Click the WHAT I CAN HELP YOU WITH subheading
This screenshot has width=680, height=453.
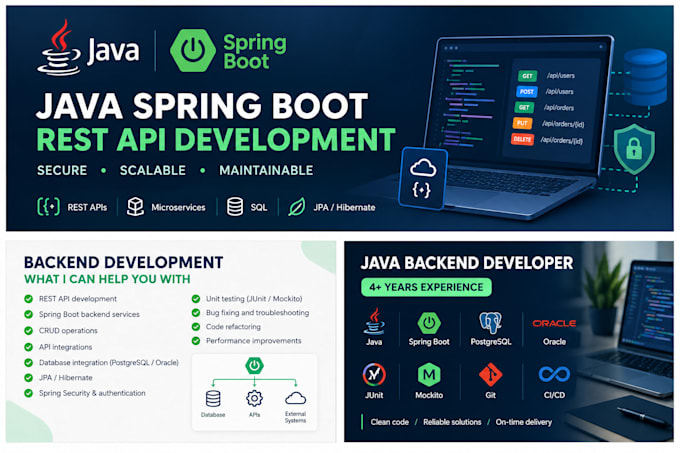[x=107, y=279]
